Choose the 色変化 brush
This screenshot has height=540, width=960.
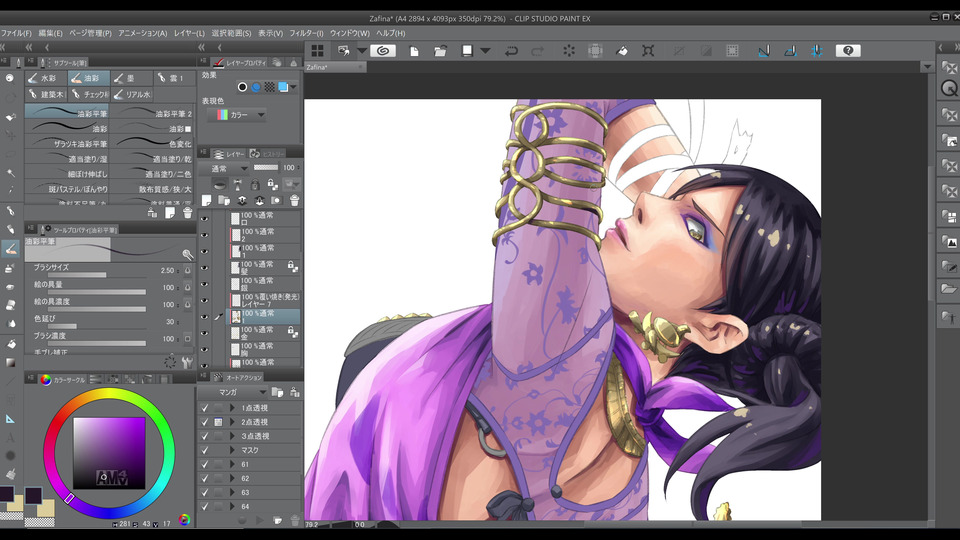click(x=153, y=143)
